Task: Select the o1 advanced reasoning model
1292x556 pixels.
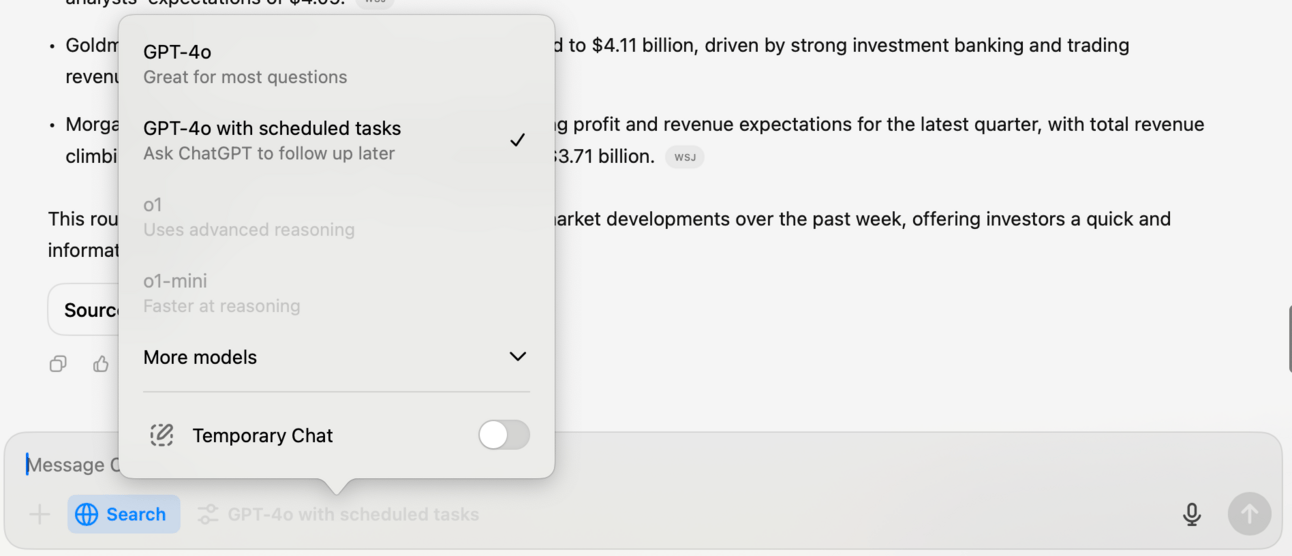Action: 336,217
